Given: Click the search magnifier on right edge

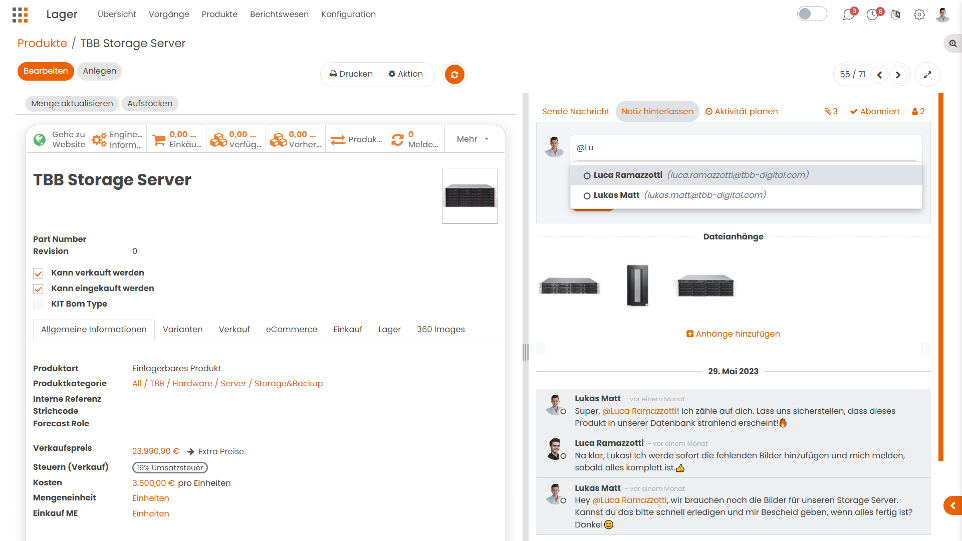Looking at the screenshot, I should tap(953, 44).
